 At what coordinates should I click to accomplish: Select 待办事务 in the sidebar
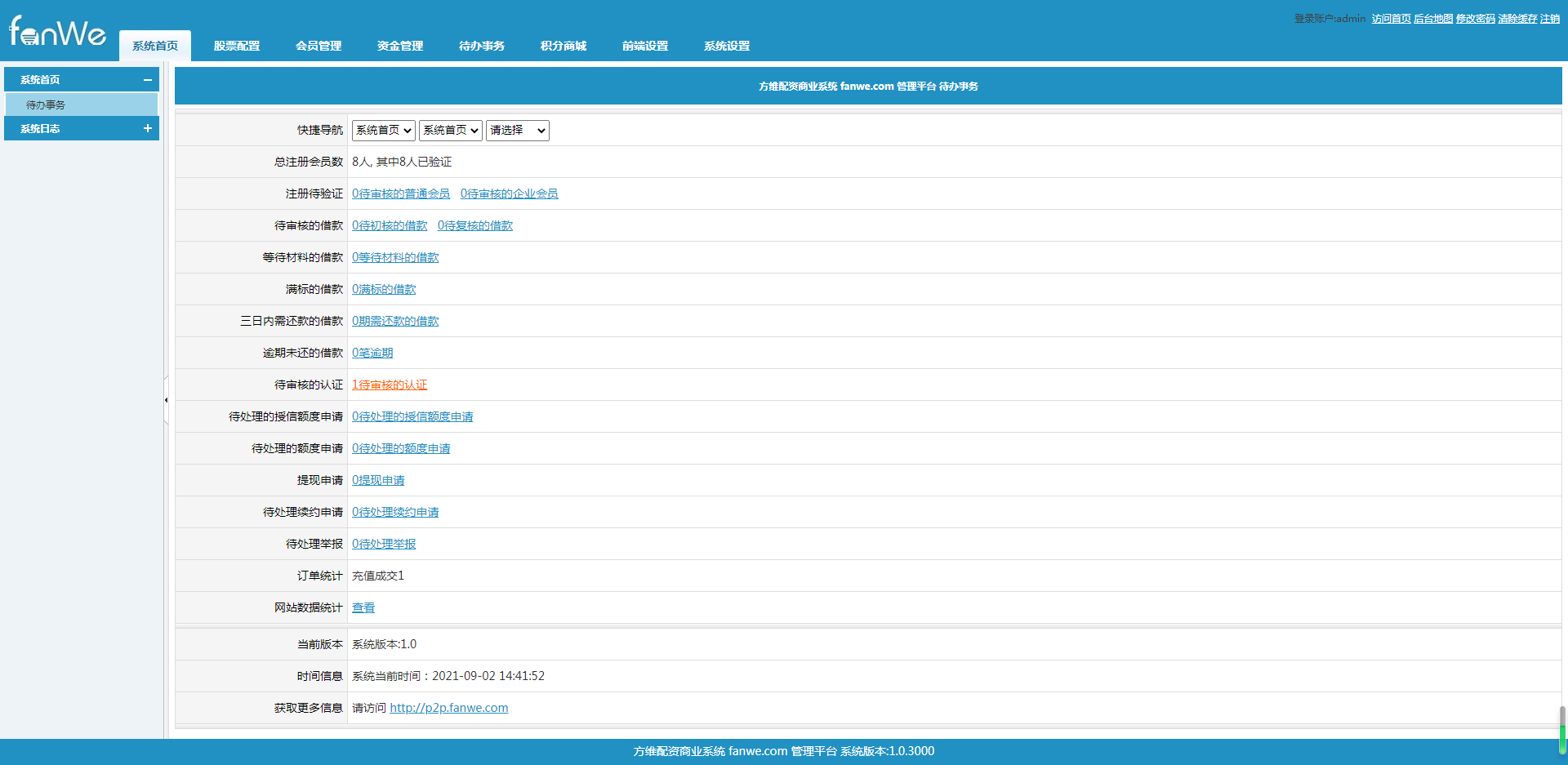pyautogui.click(x=82, y=105)
